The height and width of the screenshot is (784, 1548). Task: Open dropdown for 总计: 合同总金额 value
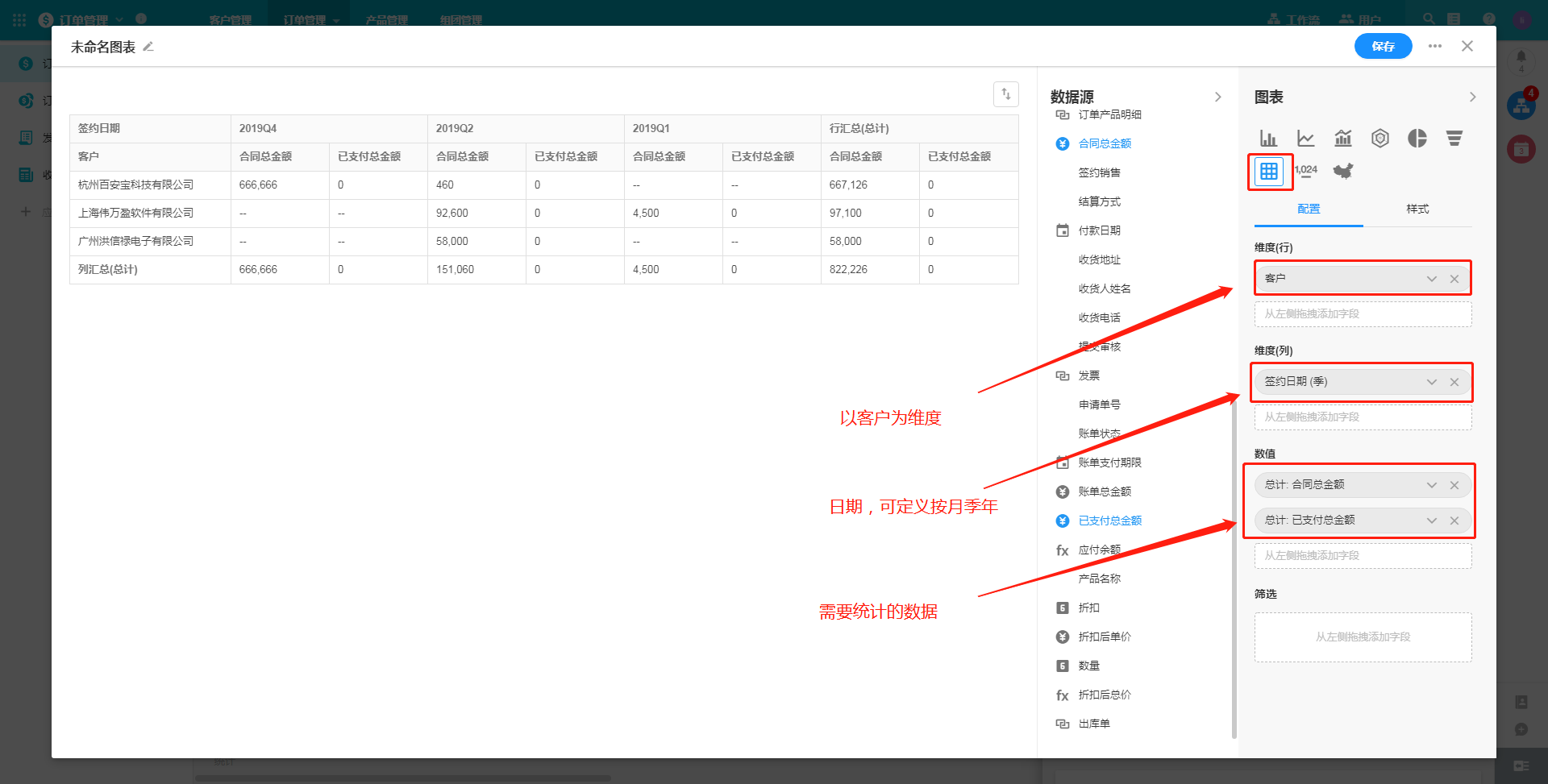pyautogui.click(x=1431, y=485)
